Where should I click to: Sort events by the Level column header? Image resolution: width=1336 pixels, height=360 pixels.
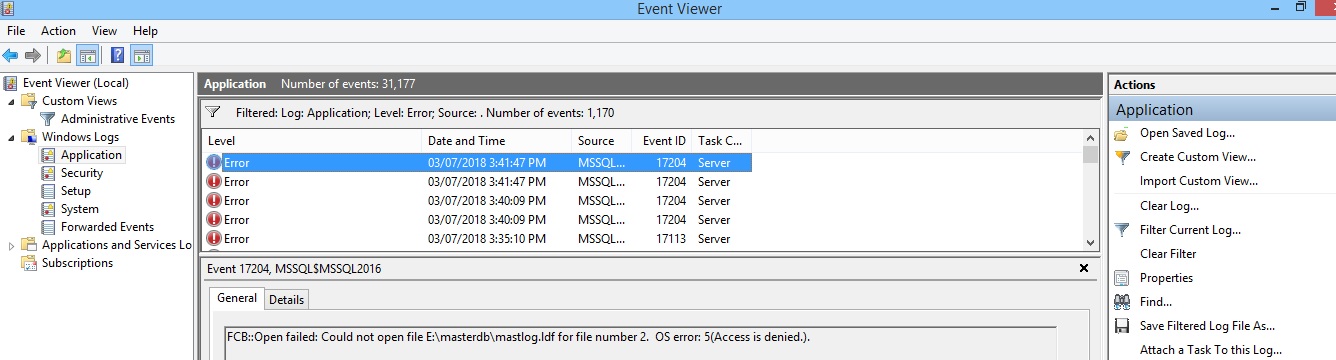point(311,141)
